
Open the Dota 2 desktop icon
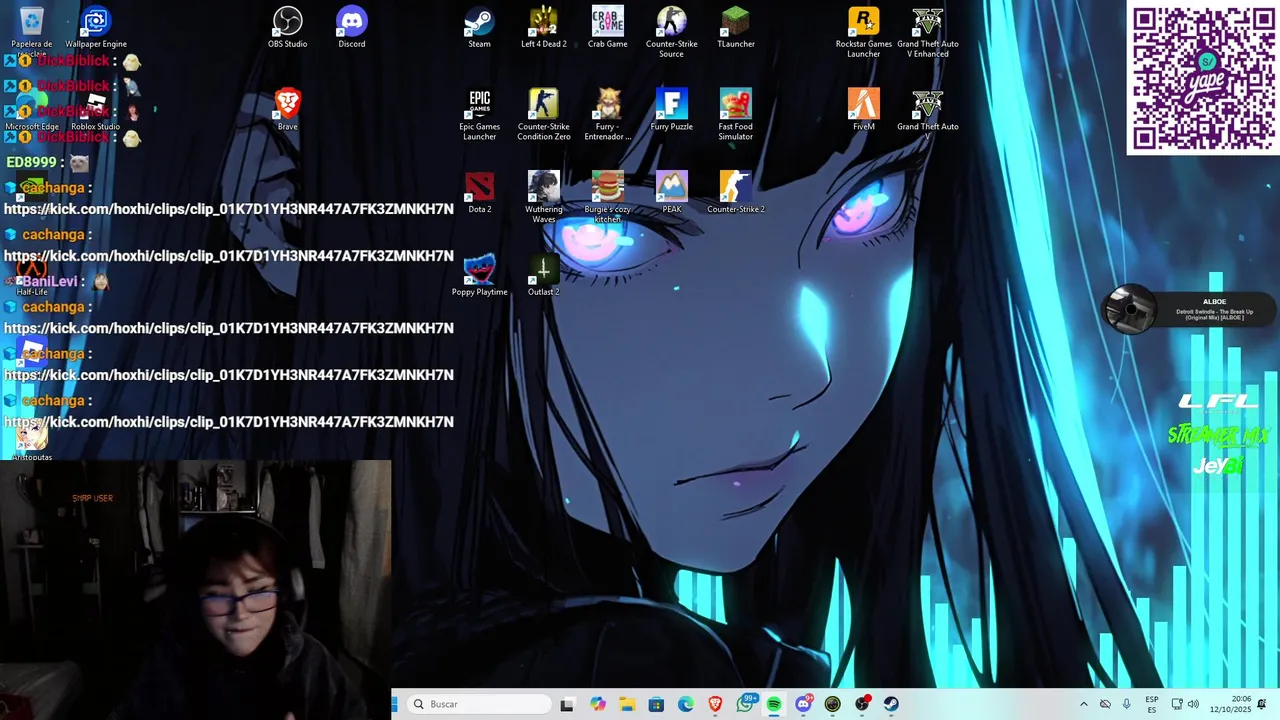480,193
